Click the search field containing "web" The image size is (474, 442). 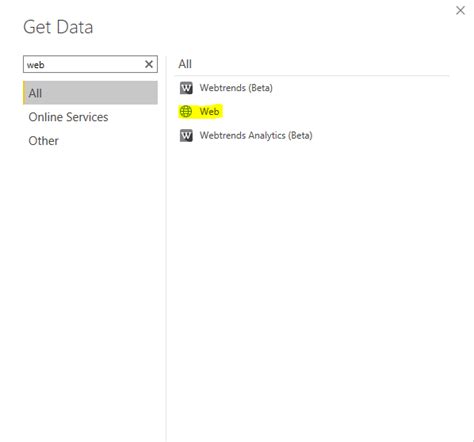pyautogui.click(x=90, y=64)
